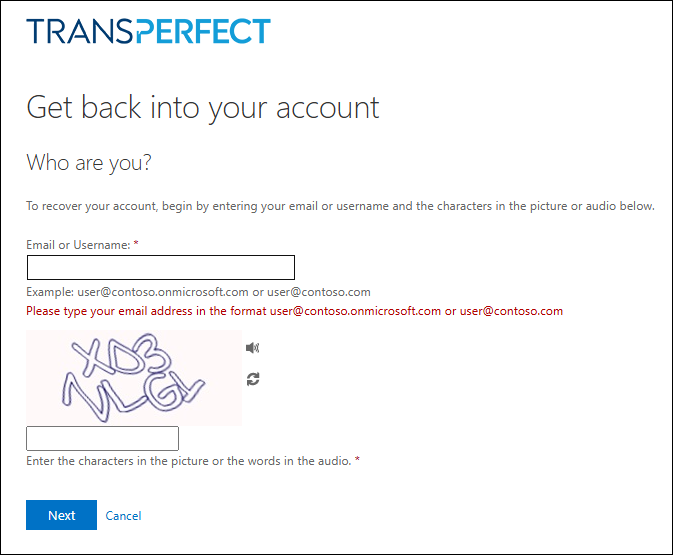Screen dimensions: 673x555
Task: Cancel the account recovery
Action: tap(123, 516)
